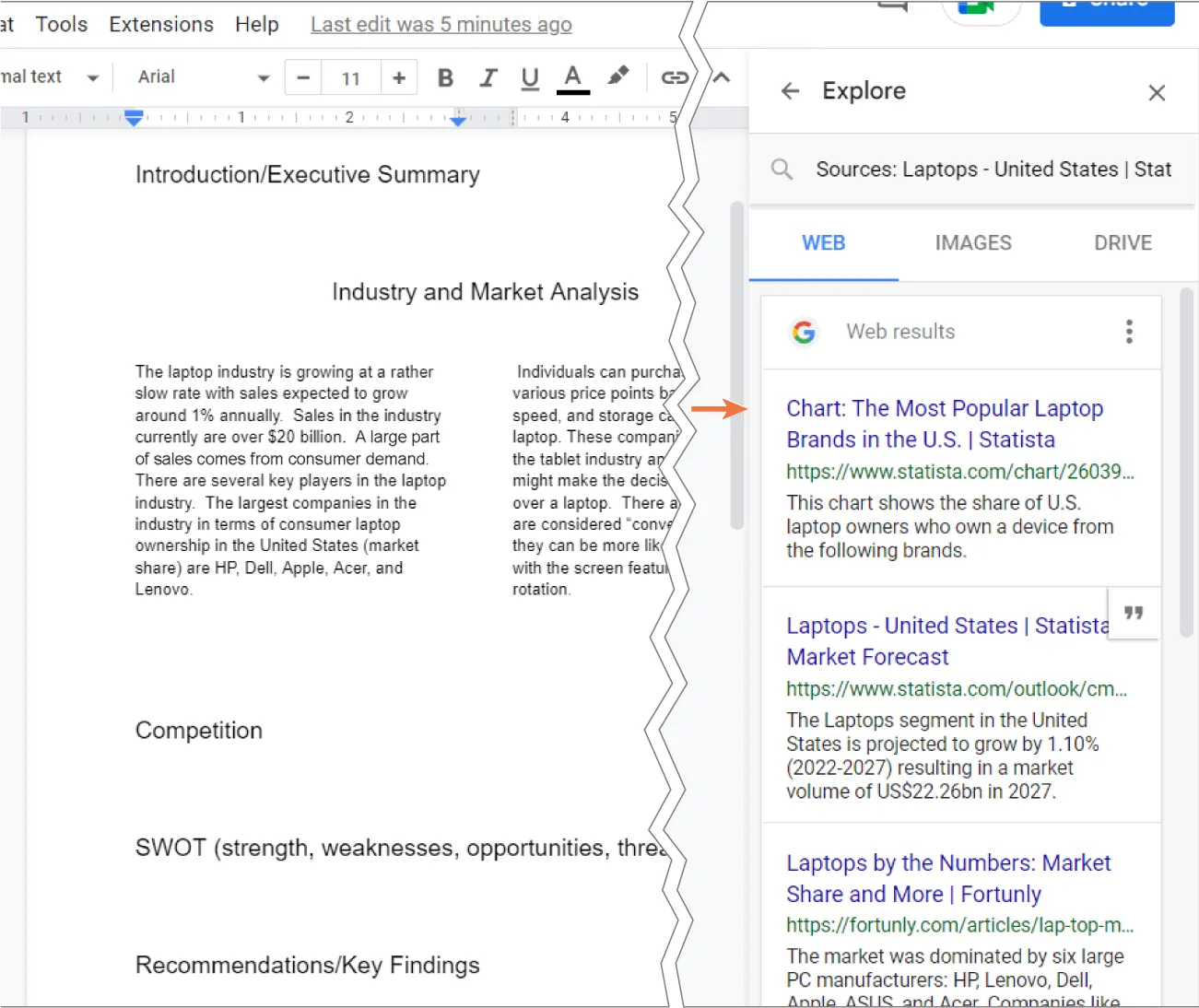Open the Tools menu
Viewport: 1199px width, 1008px height.
click(x=61, y=24)
